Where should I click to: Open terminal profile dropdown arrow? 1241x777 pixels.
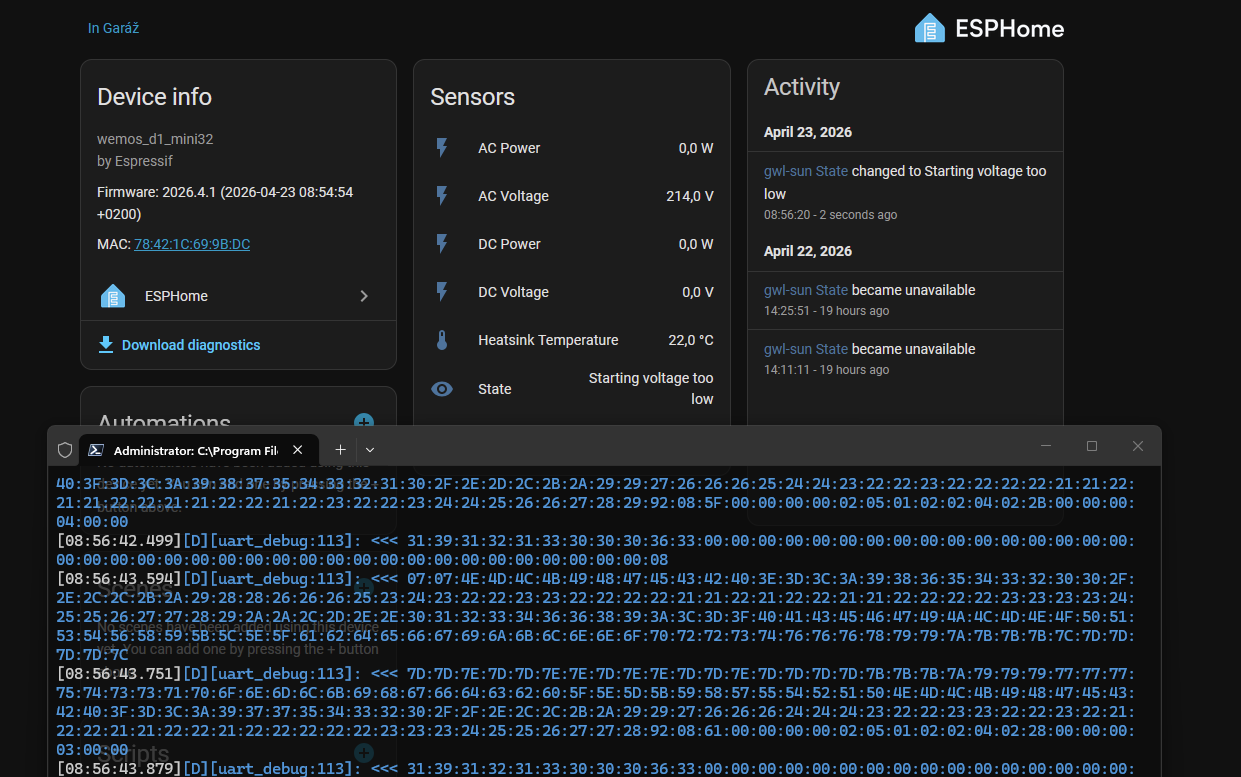coord(370,450)
